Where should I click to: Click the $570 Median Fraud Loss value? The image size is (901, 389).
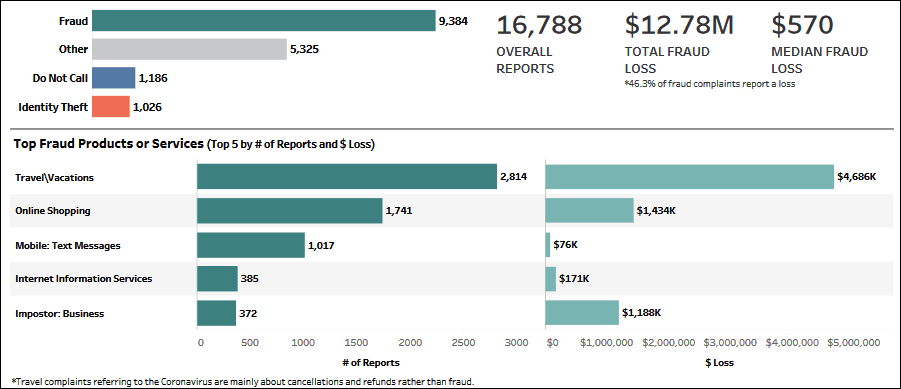[802, 25]
